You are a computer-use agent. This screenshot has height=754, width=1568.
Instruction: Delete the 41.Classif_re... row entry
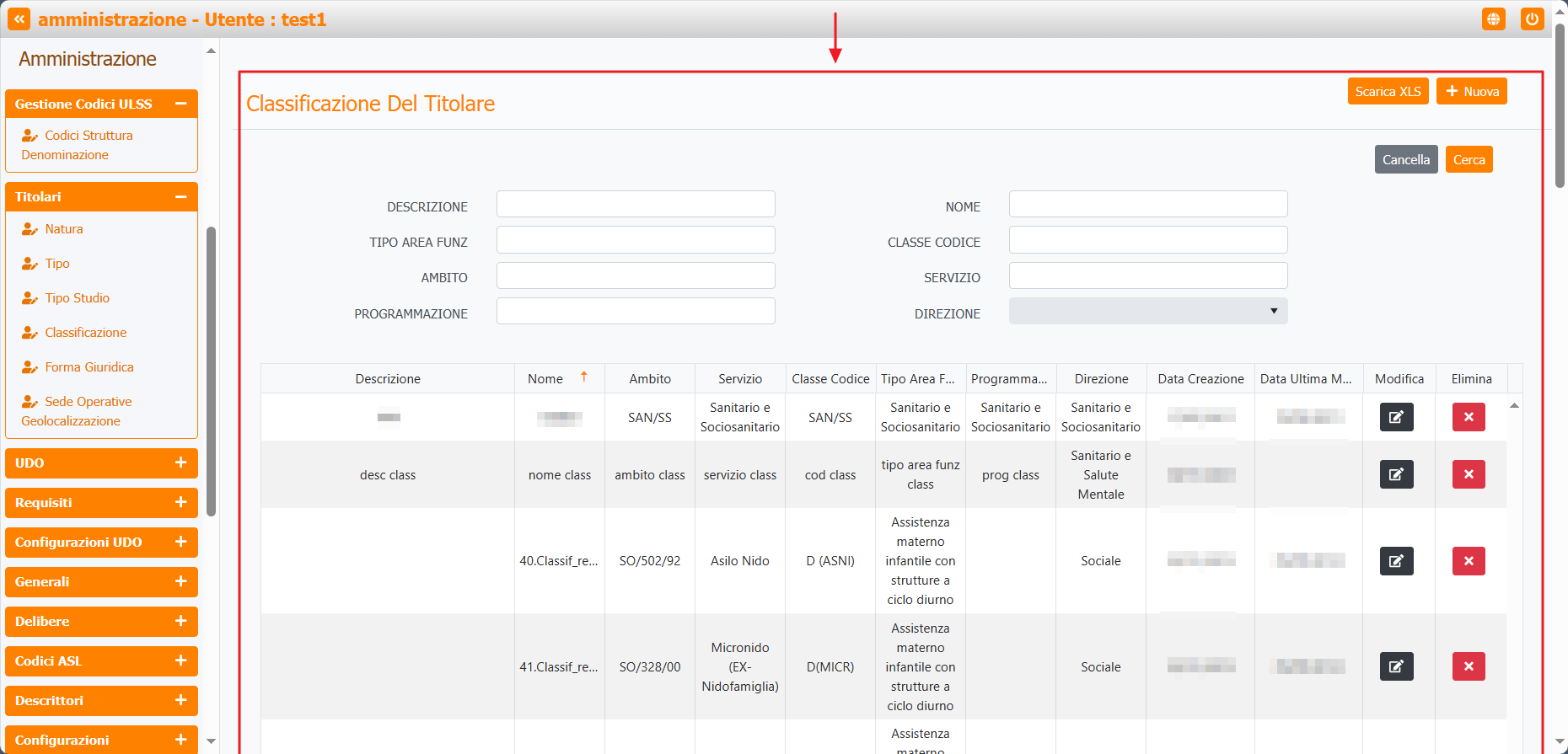coord(1468,666)
